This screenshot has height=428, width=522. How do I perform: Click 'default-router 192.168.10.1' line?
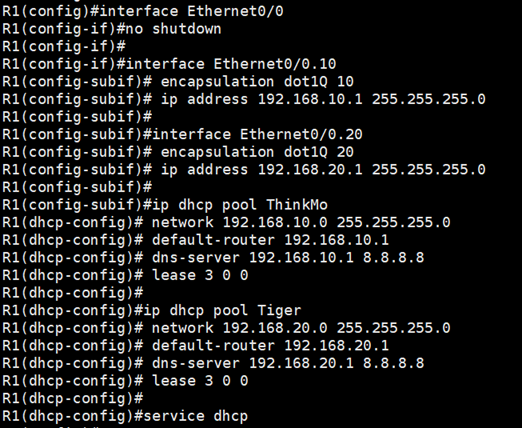pyautogui.click(x=196, y=240)
